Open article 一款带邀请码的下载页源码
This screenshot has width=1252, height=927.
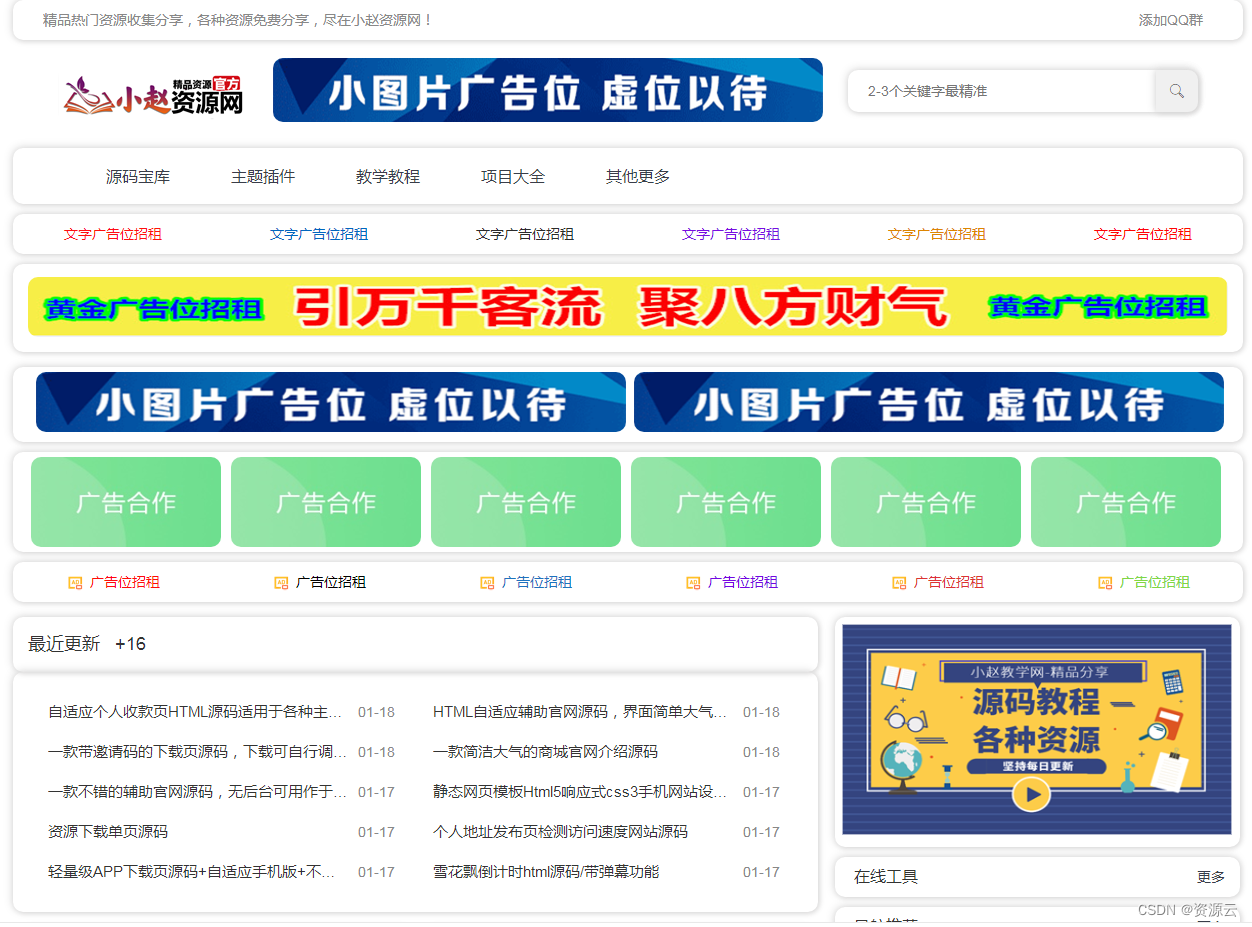(197, 752)
